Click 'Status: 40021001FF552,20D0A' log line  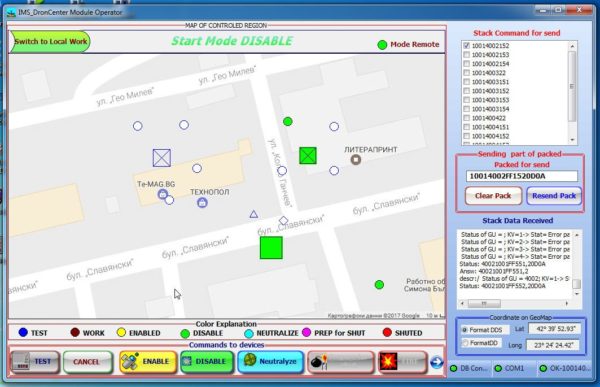pyautogui.click(x=502, y=286)
